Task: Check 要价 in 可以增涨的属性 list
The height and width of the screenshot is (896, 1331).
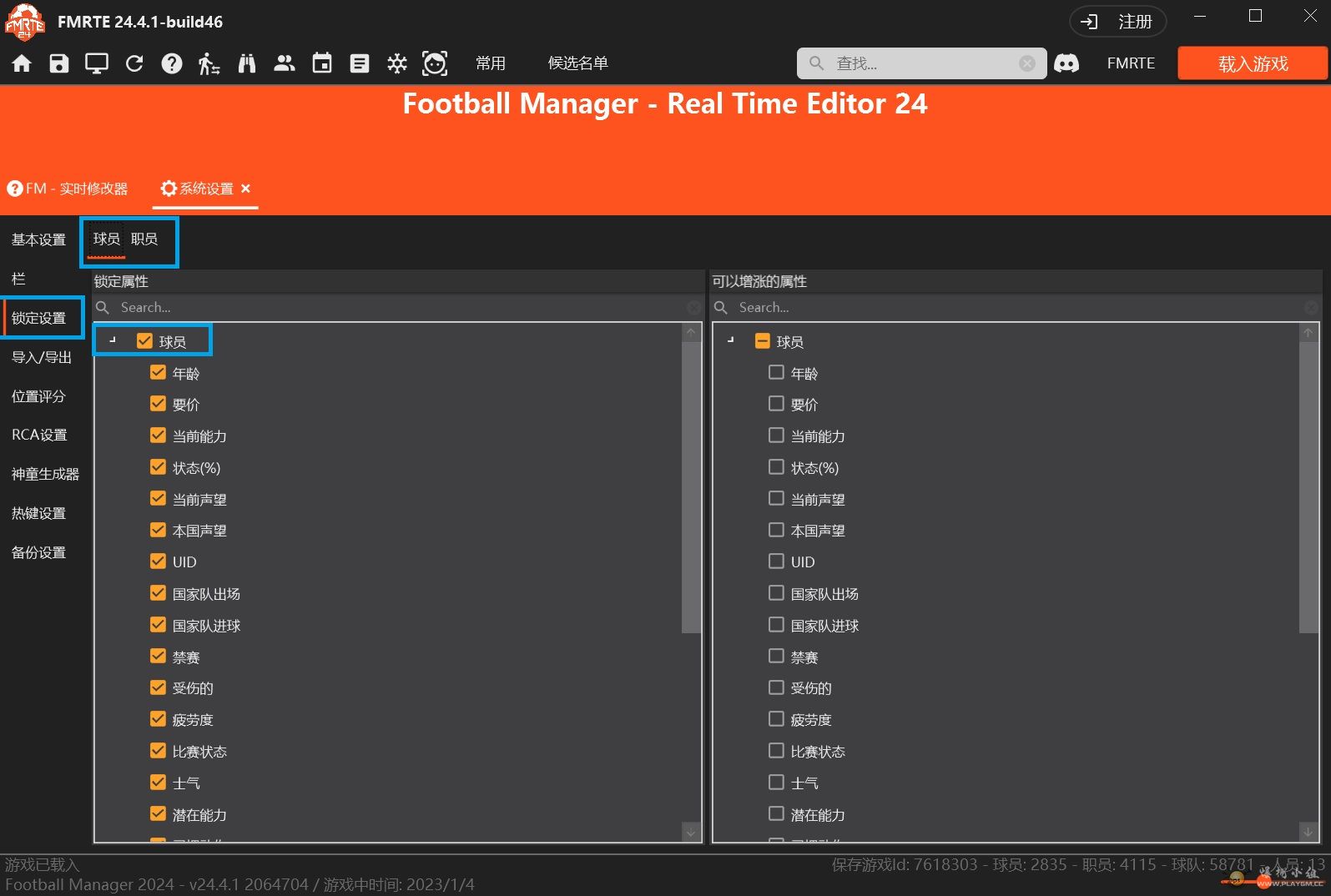Action: point(776,405)
